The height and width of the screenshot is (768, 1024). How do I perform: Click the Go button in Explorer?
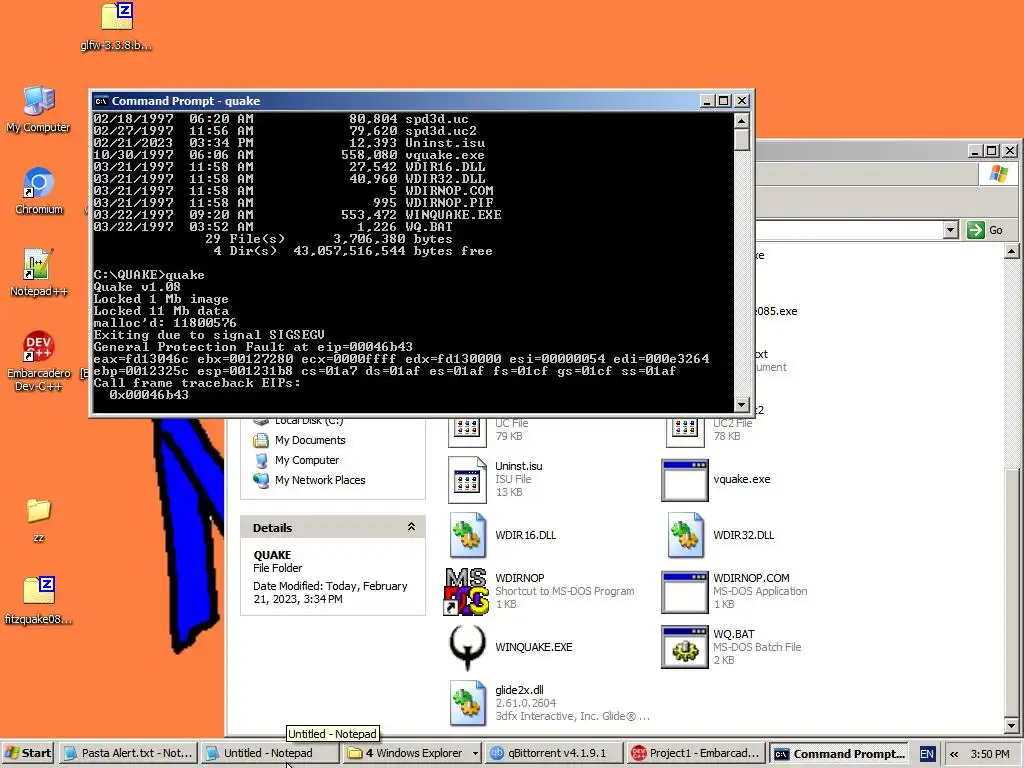(985, 230)
